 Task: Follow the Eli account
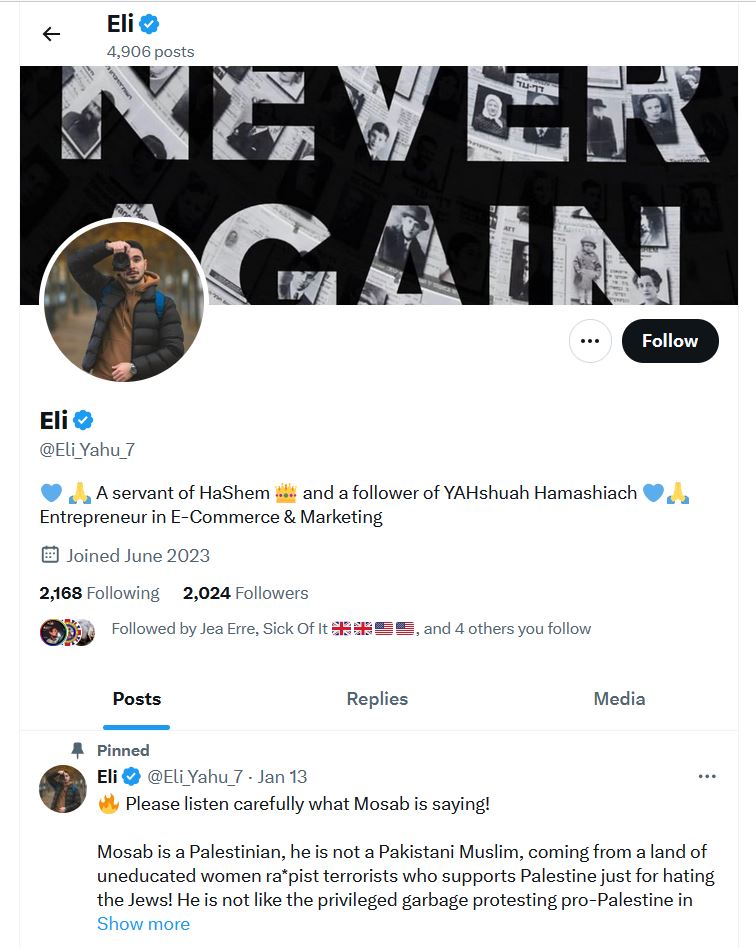pyautogui.click(x=670, y=341)
